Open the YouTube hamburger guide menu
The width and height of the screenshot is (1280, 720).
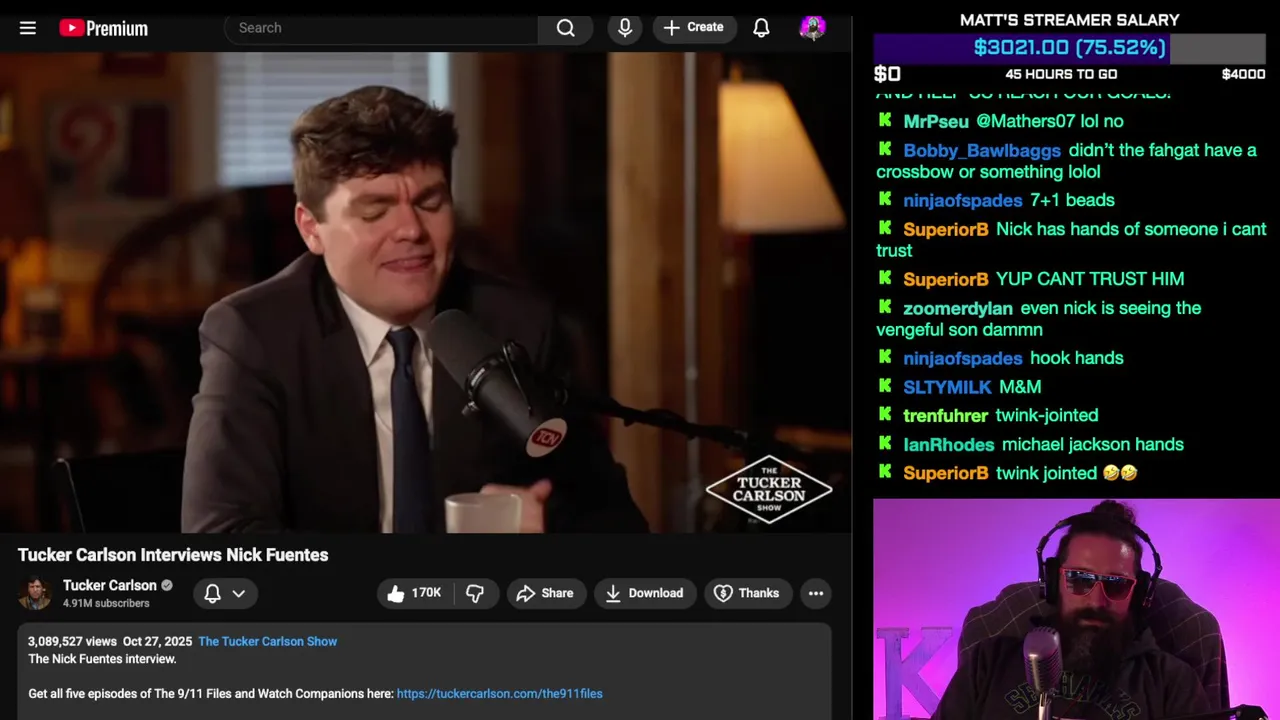28,28
